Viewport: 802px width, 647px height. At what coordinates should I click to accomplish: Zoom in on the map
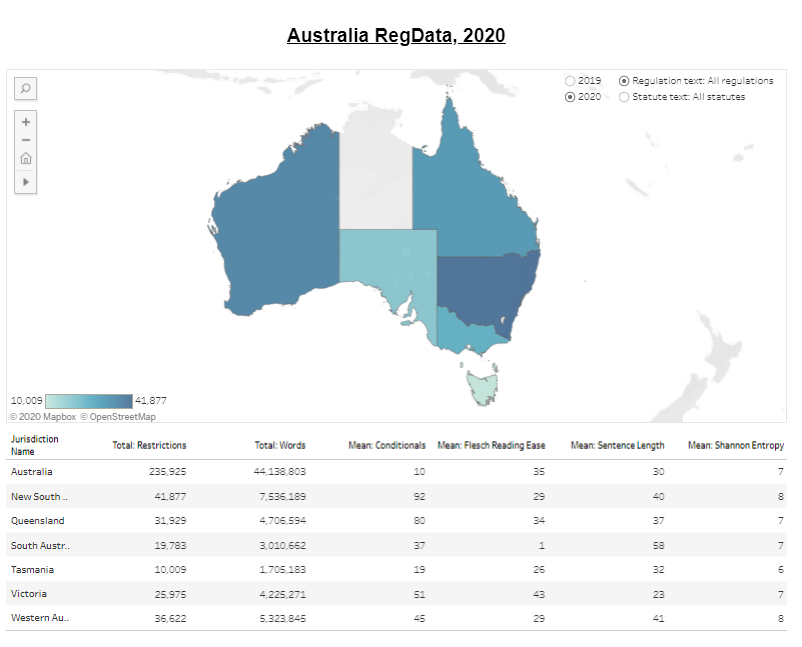24,122
